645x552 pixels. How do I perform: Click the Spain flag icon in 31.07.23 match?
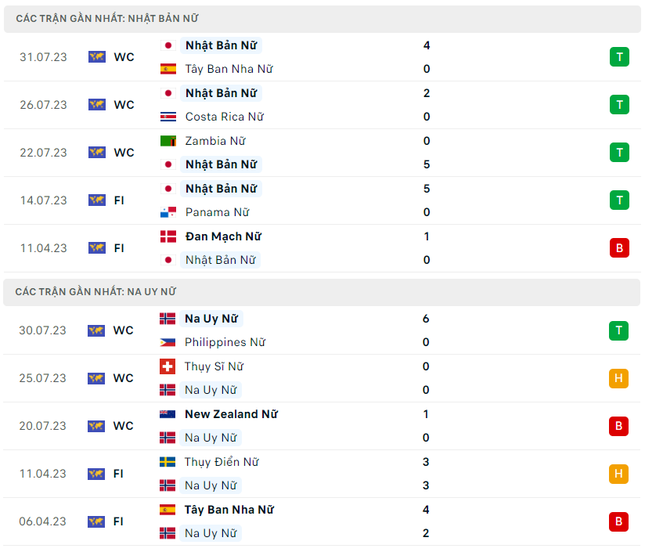click(x=168, y=69)
